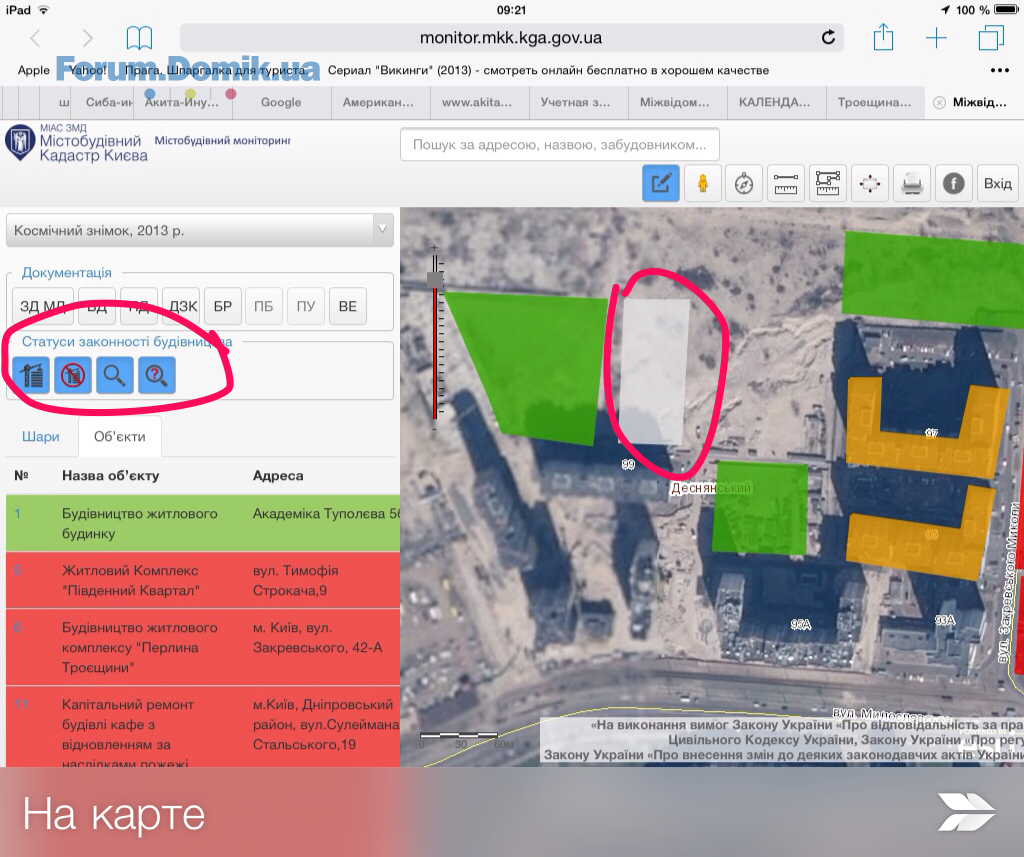Click the printer icon to print map
This screenshot has width=1024, height=857.
(912, 183)
